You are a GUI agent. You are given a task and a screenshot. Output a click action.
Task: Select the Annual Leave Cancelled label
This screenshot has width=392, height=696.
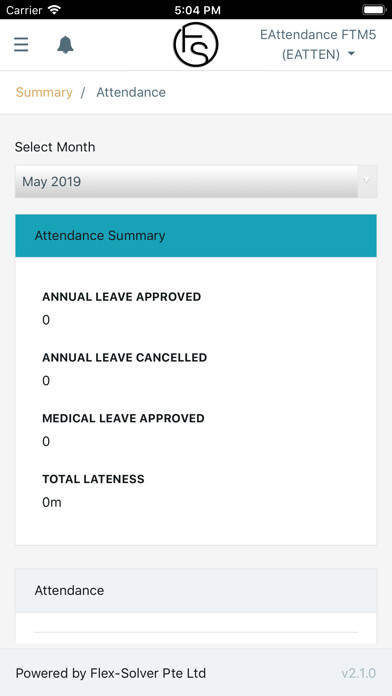tap(124, 357)
